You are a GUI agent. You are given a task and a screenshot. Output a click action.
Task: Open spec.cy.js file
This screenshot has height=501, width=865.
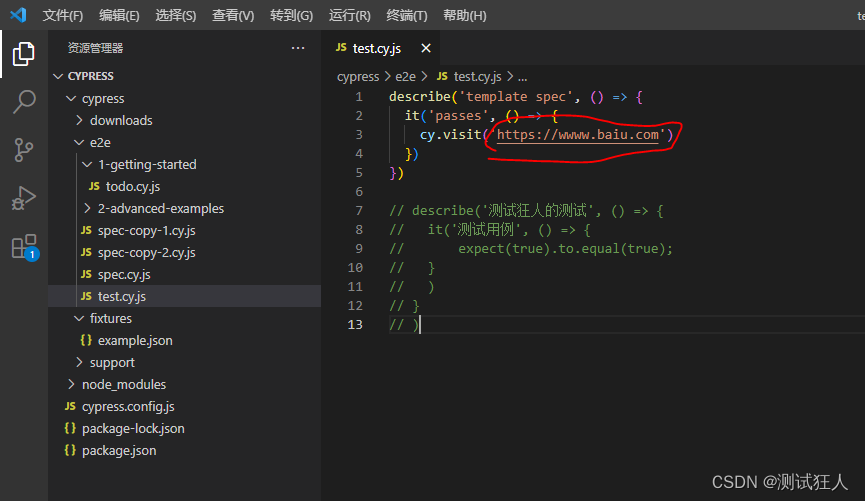point(185,275)
